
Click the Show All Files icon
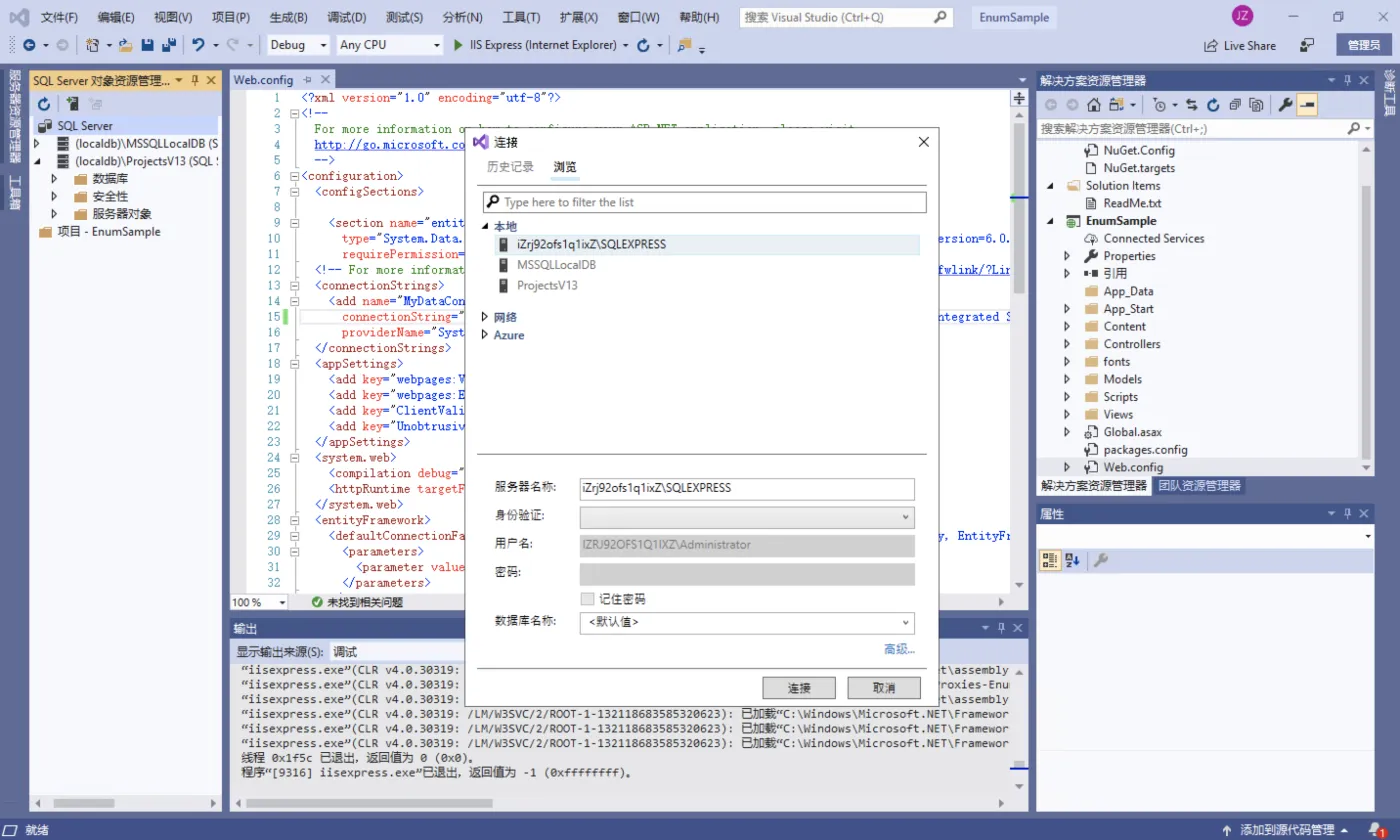coord(1256,104)
